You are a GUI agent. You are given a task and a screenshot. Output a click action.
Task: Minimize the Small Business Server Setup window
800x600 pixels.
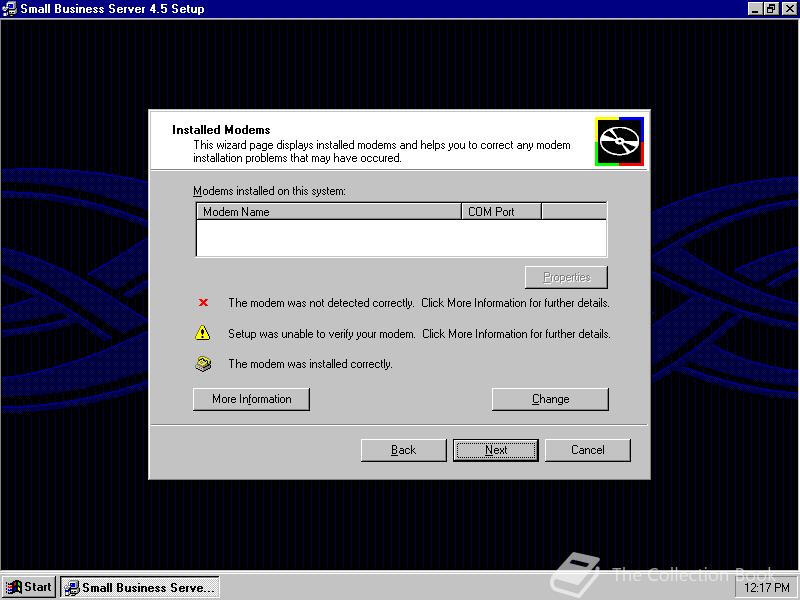[755, 9]
